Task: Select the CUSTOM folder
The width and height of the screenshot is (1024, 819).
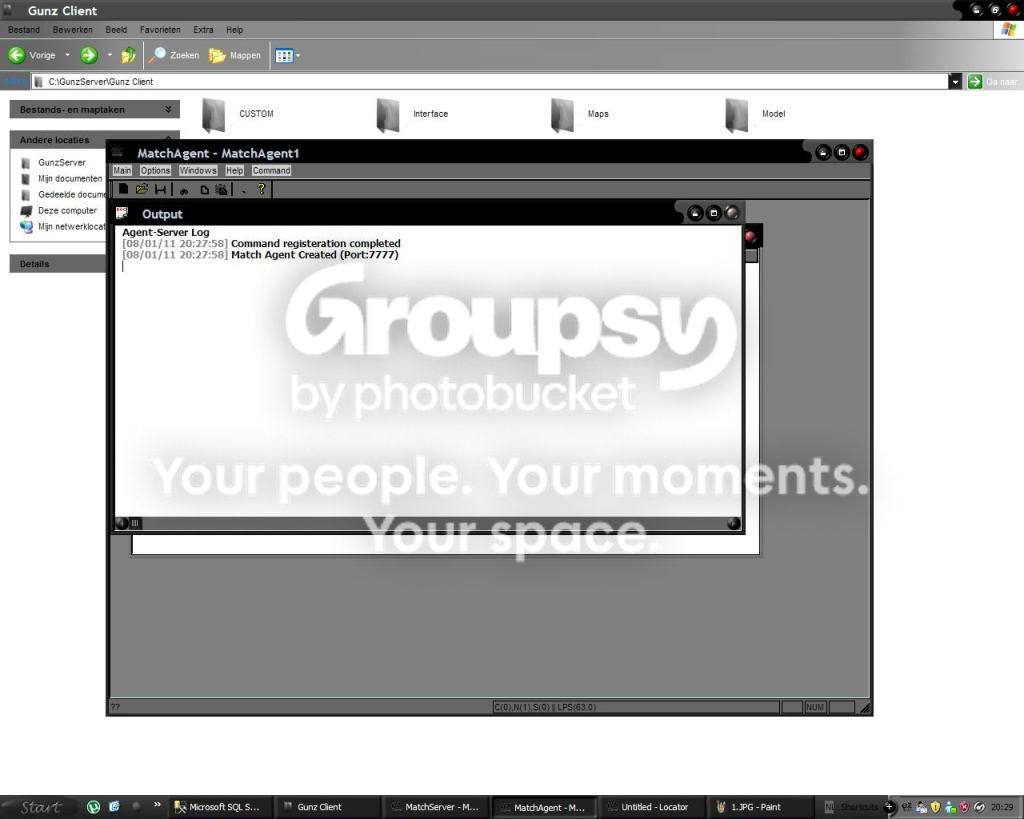Action: [238, 114]
